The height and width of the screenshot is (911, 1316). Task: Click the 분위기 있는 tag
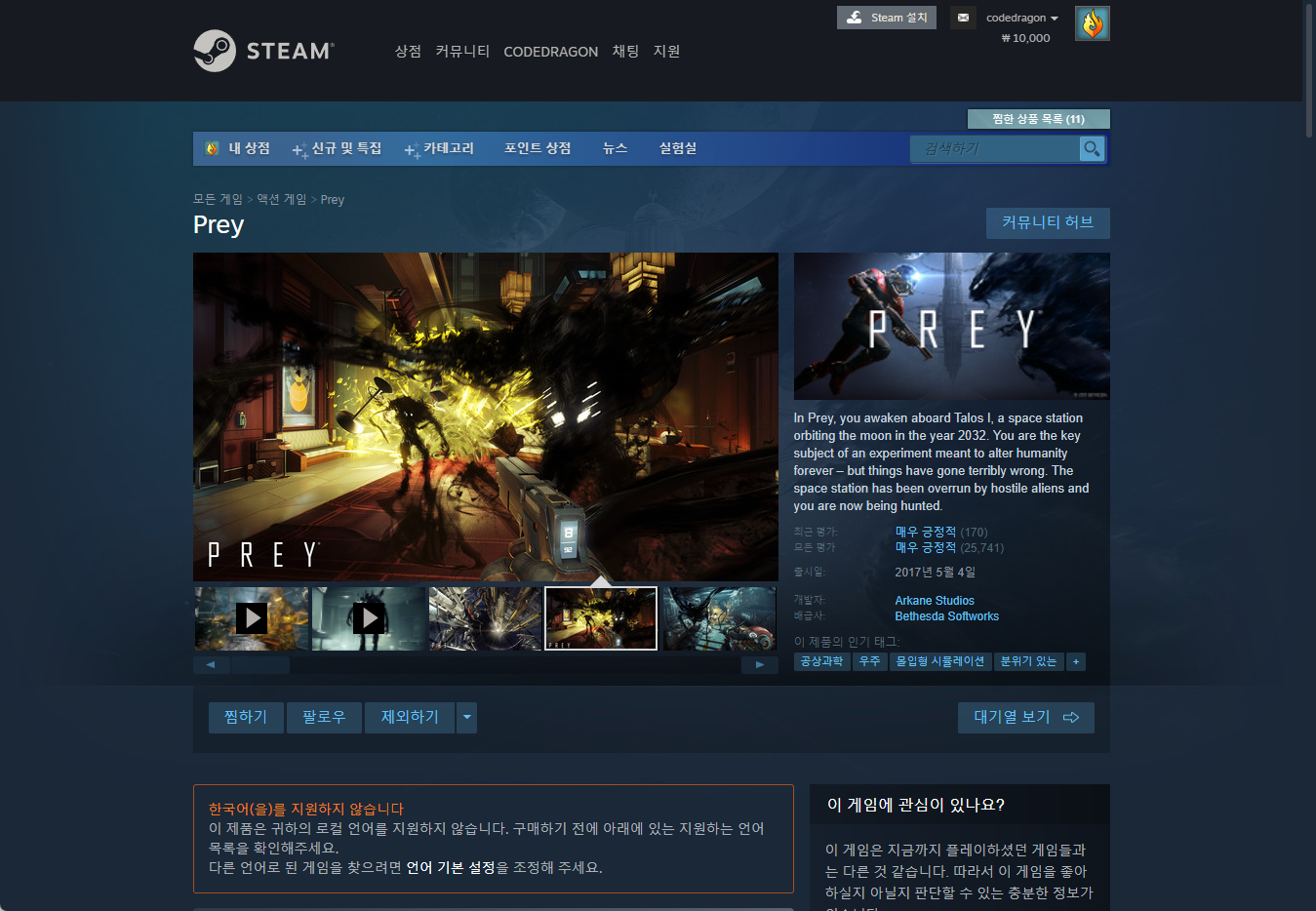[x=1028, y=661]
